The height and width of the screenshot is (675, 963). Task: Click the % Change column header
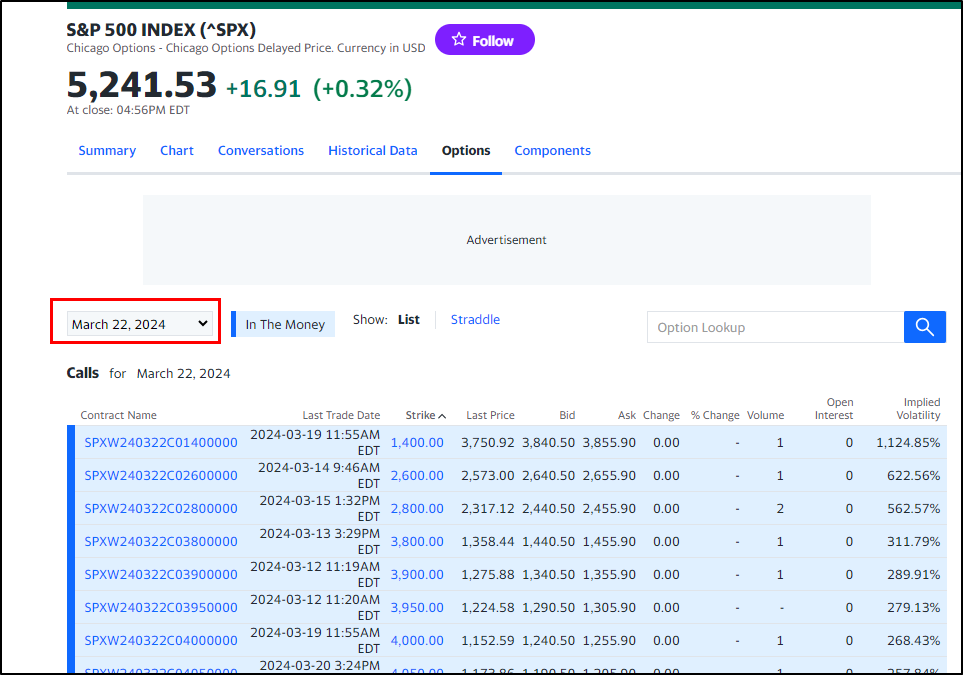pos(715,415)
